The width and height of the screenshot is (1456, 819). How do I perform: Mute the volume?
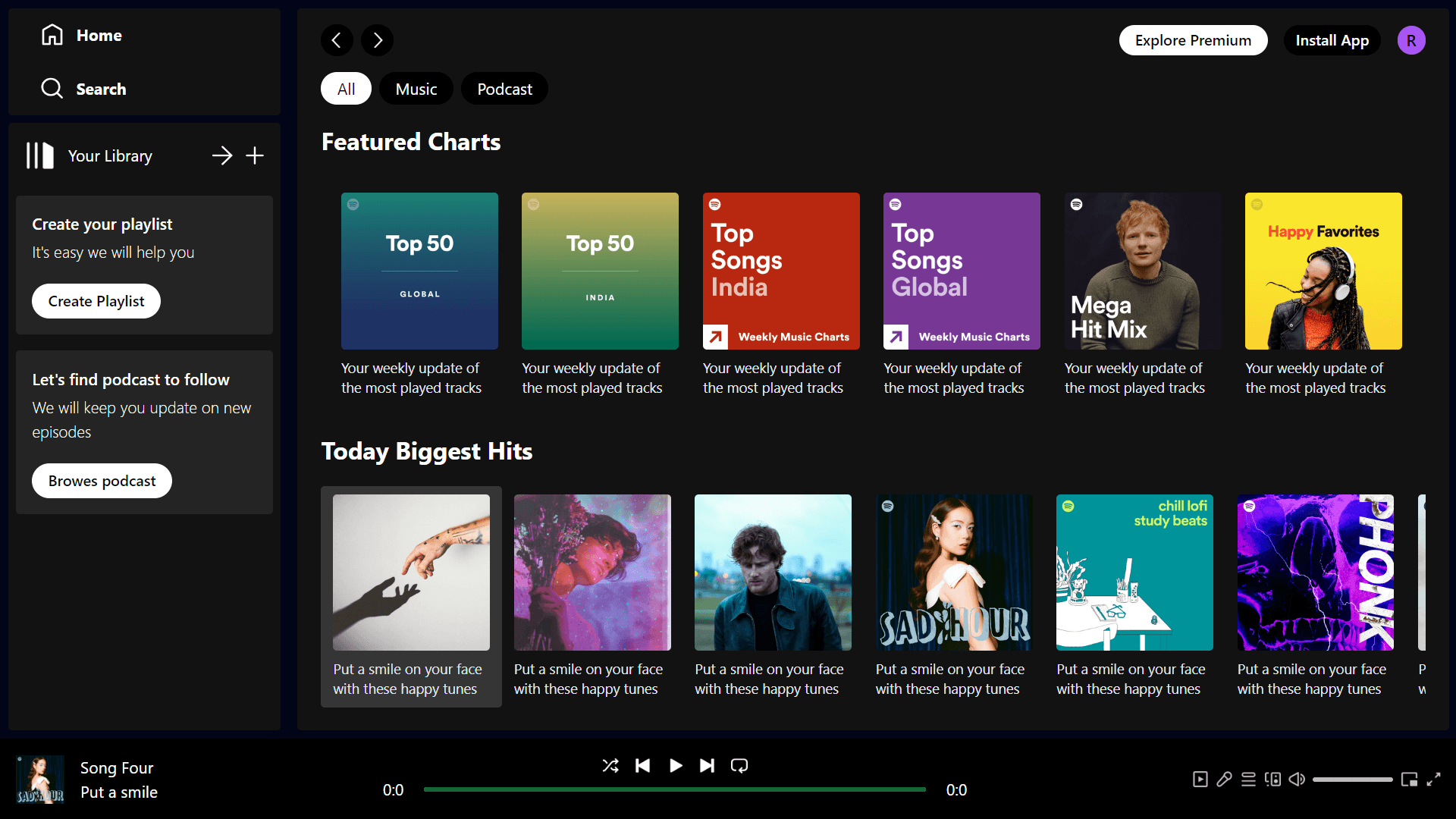(x=1297, y=779)
